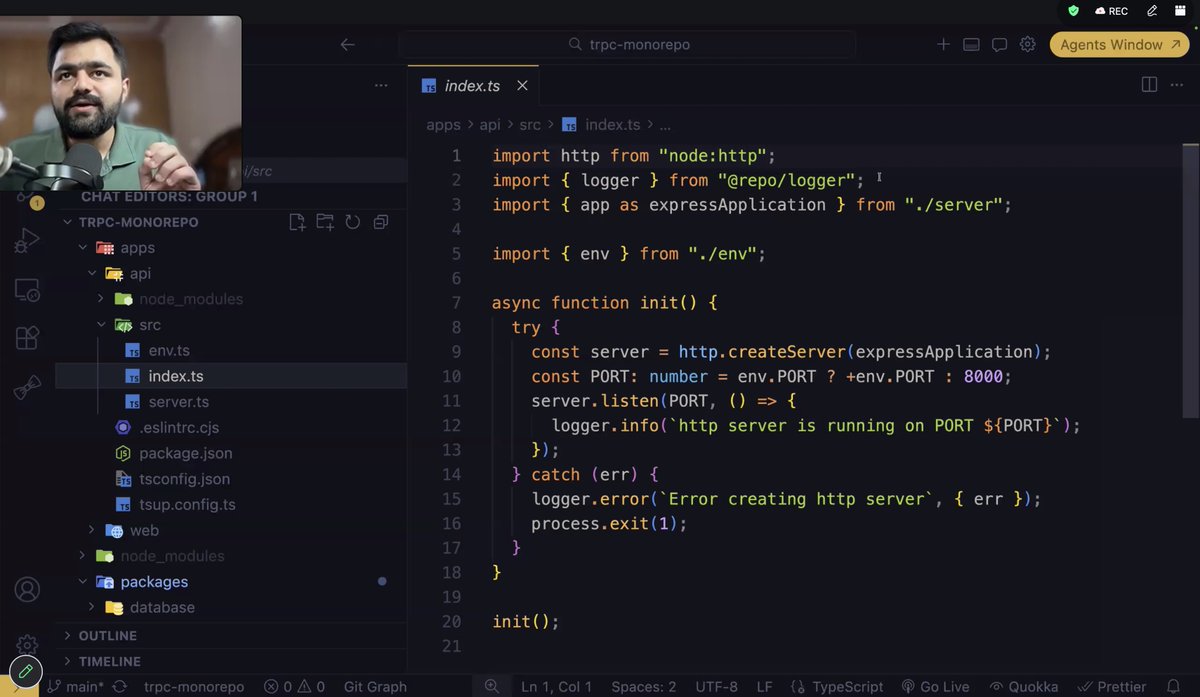Open env.ts in the explorer
The image size is (1200, 697).
(169, 351)
